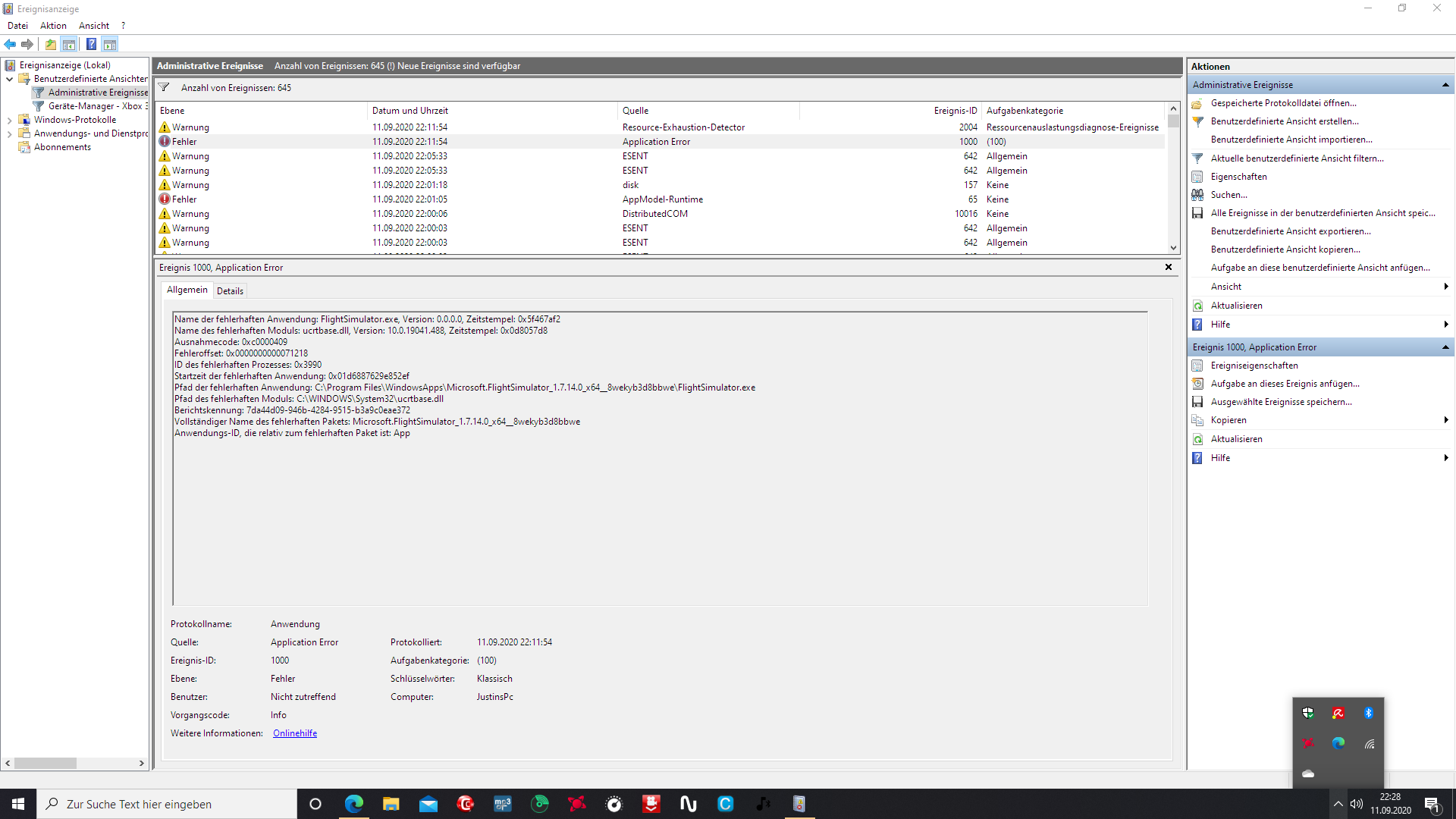Click the volume speaker tray icon

point(1357,804)
